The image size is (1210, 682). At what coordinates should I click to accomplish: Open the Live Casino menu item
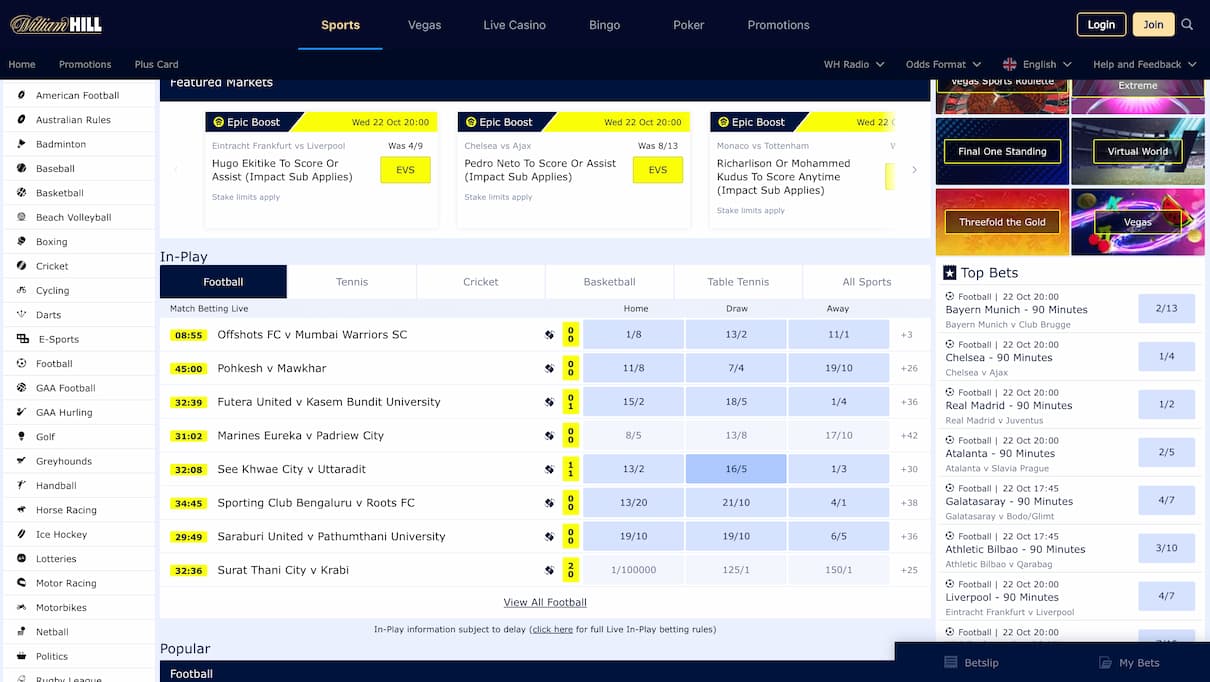514,25
